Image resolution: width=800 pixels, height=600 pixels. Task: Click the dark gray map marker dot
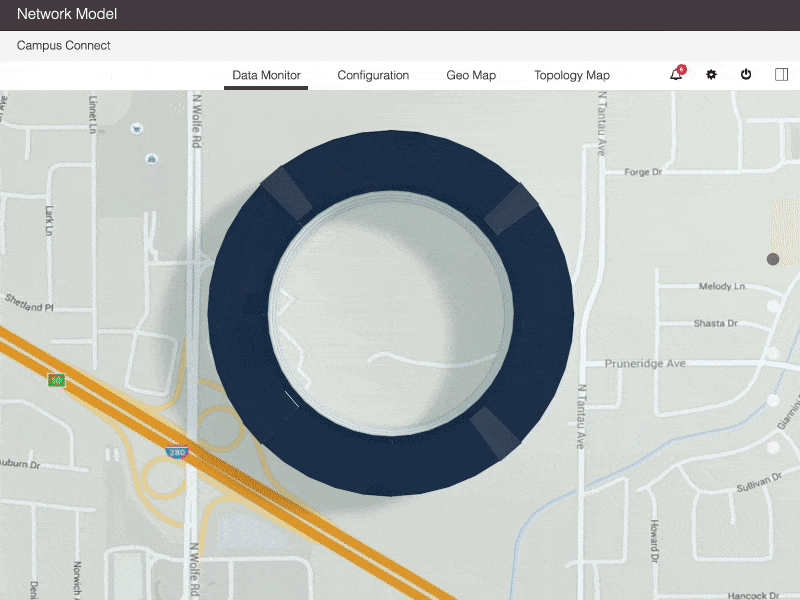[x=773, y=259]
